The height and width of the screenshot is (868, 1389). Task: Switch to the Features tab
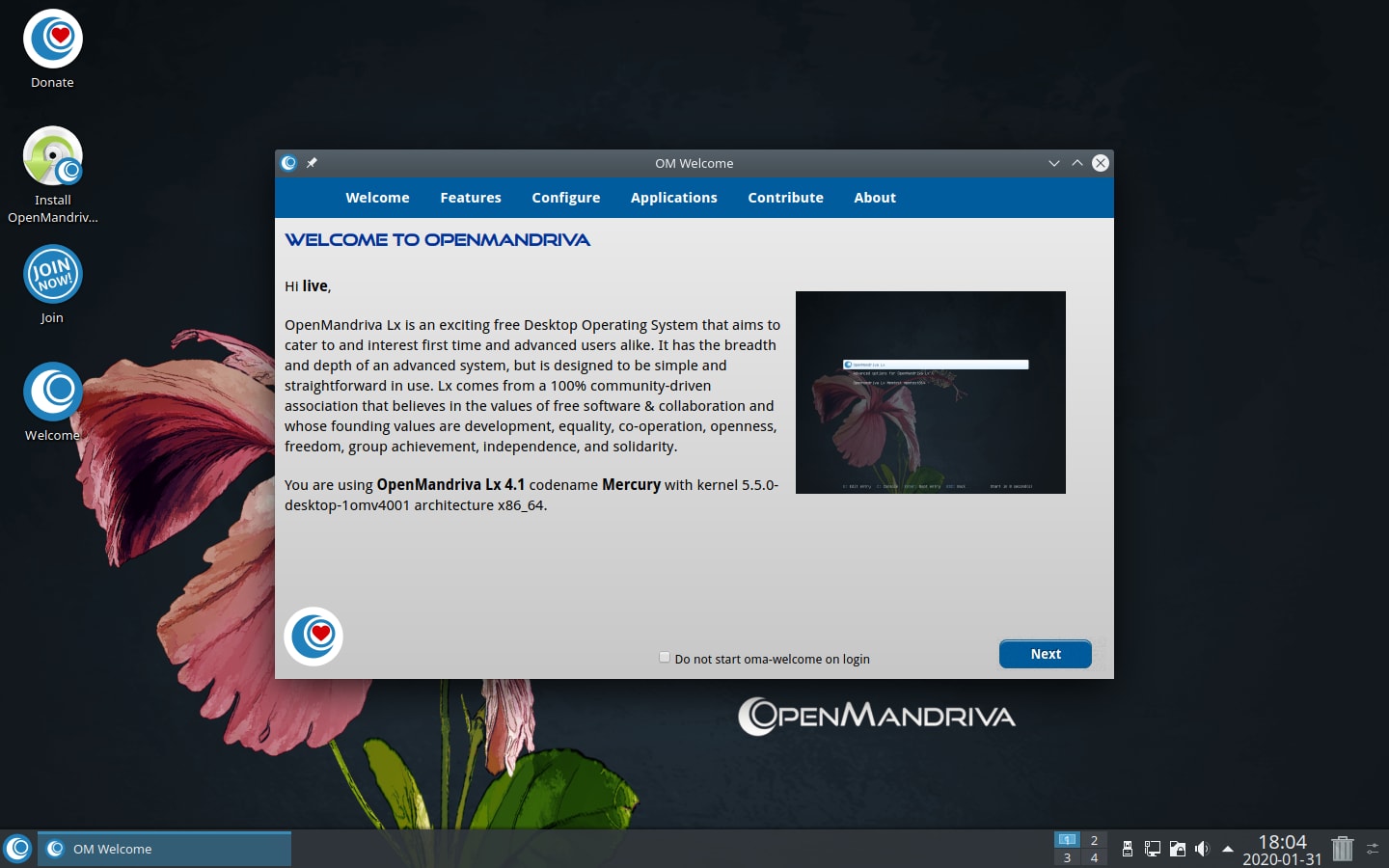471,198
